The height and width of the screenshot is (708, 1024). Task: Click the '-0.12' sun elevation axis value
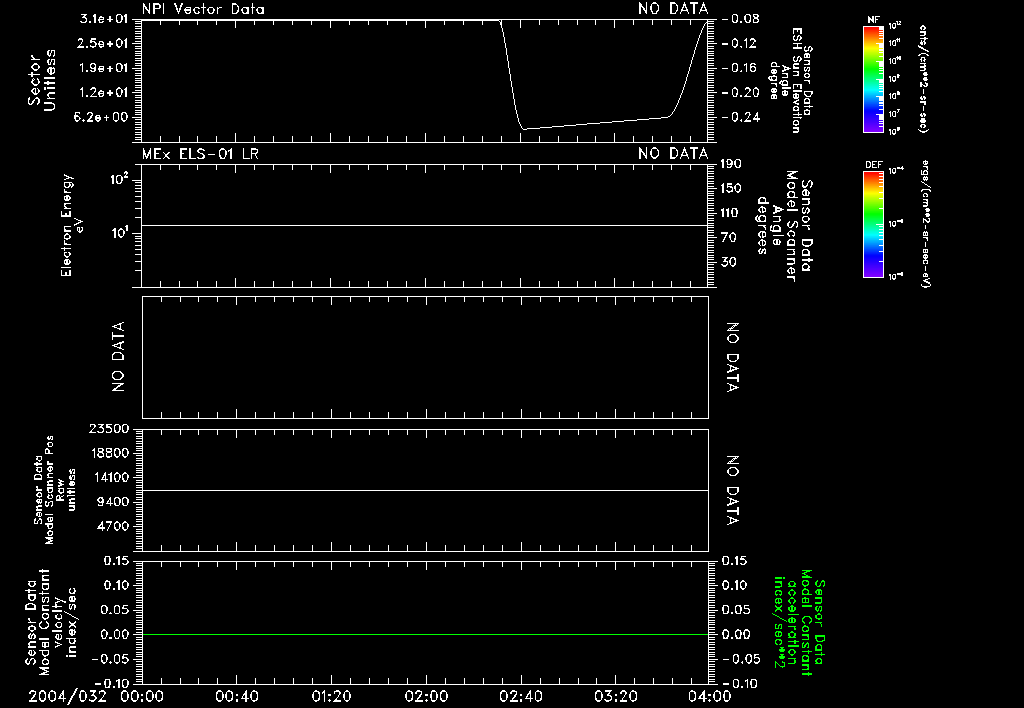coord(741,43)
